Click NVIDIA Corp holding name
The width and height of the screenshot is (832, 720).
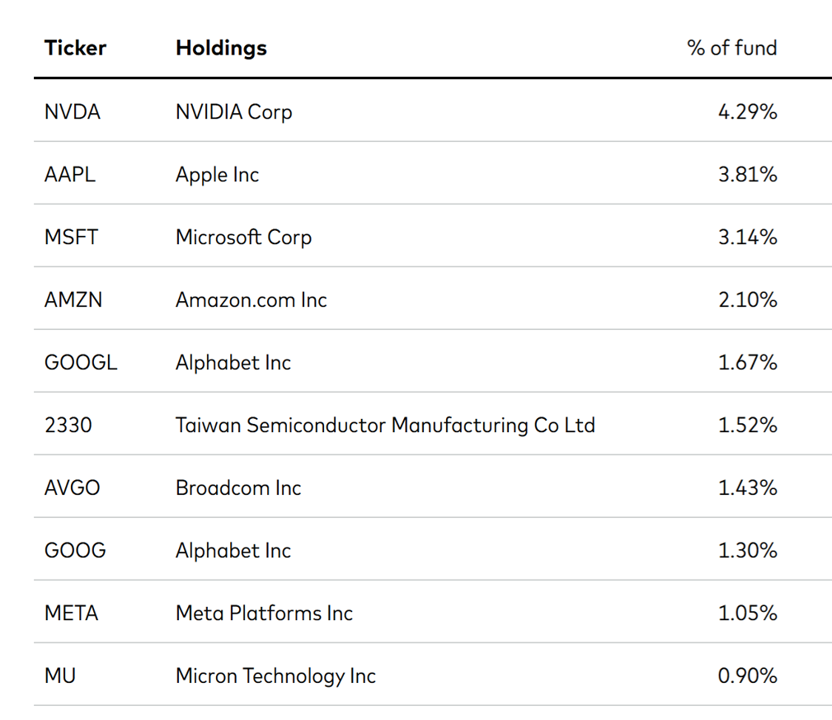[x=234, y=112]
